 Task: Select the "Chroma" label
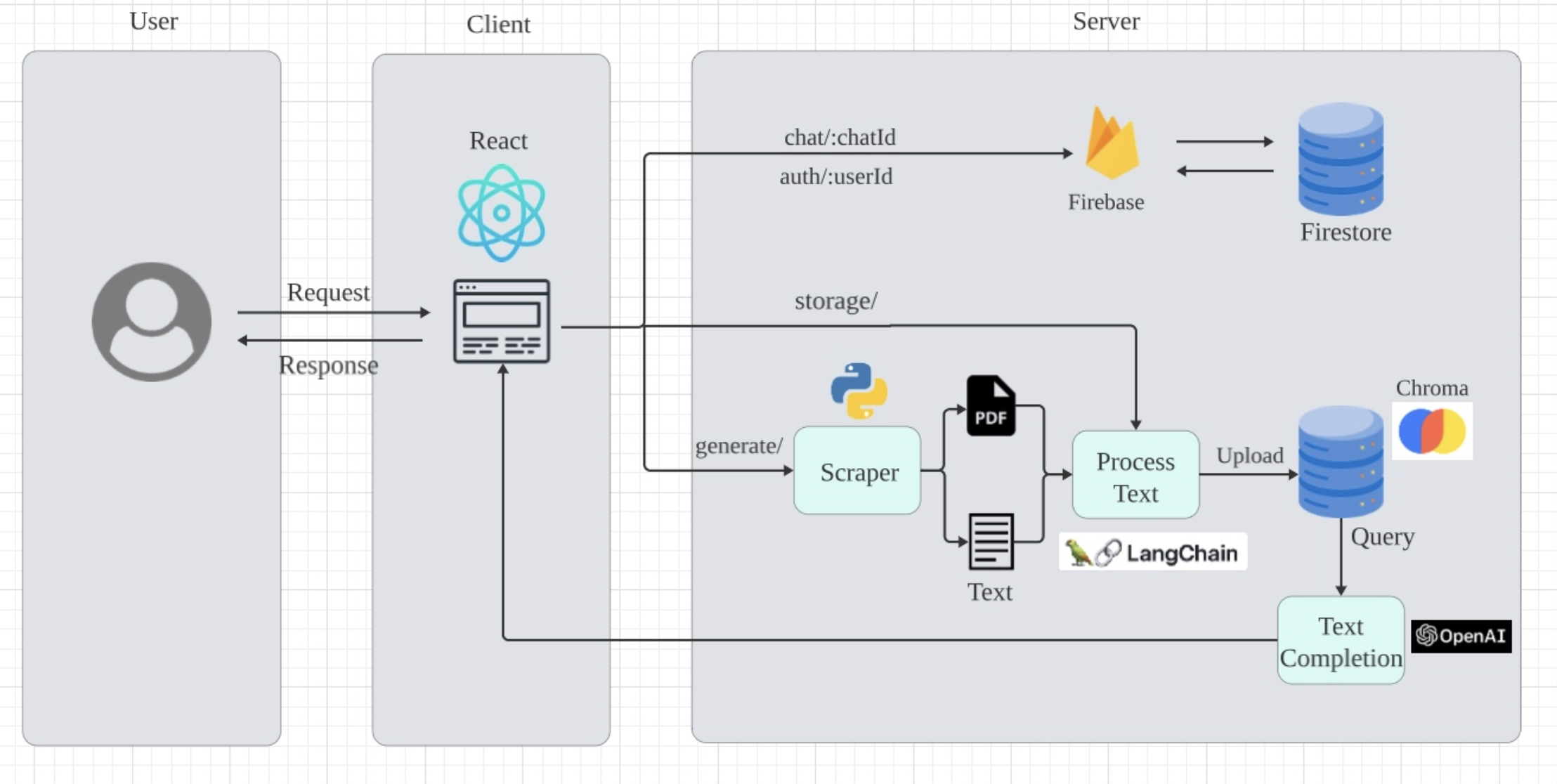pyautogui.click(x=1432, y=388)
